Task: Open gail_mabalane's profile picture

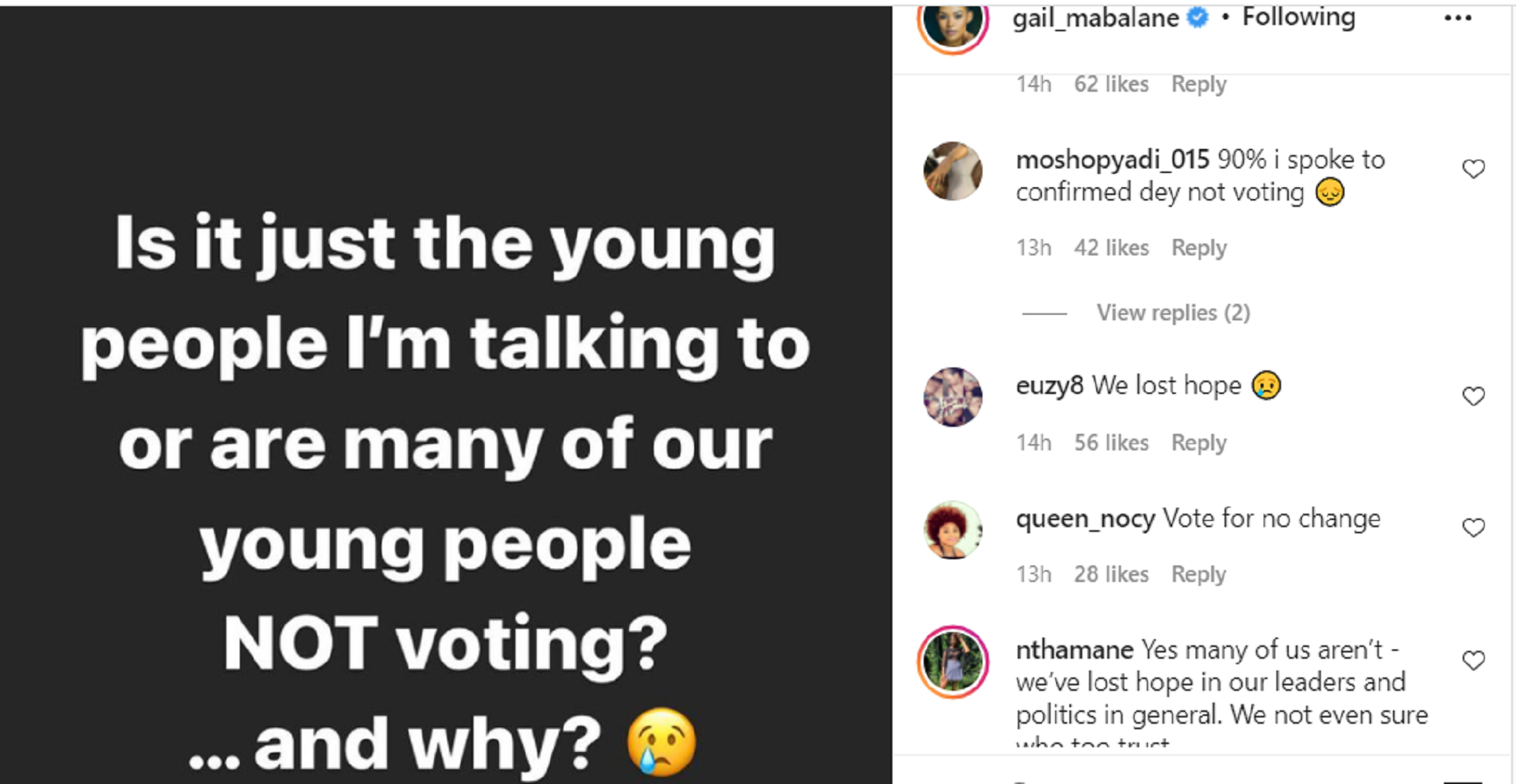Action: click(x=953, y=23)
